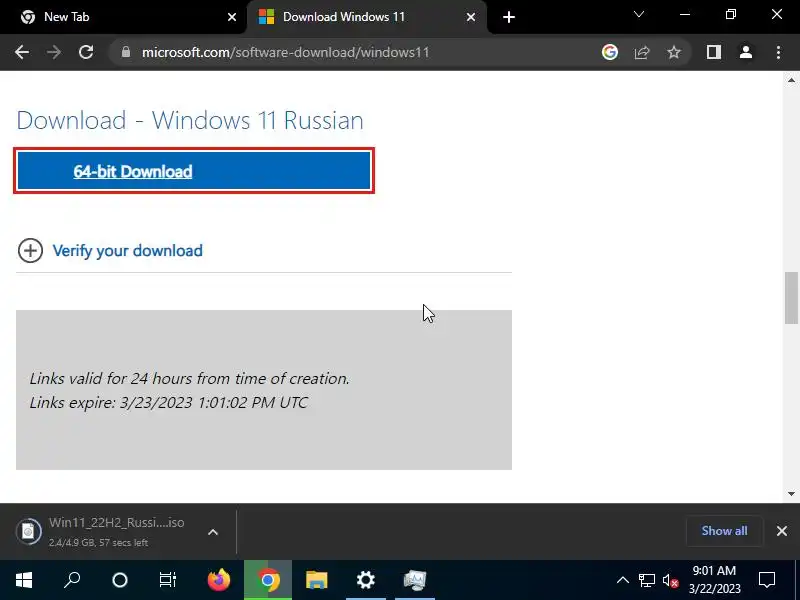Image resolution: width=800 pixels, height=600 pixels.
Task: Click the muted volume tray icon
Action: coord(670,580)
